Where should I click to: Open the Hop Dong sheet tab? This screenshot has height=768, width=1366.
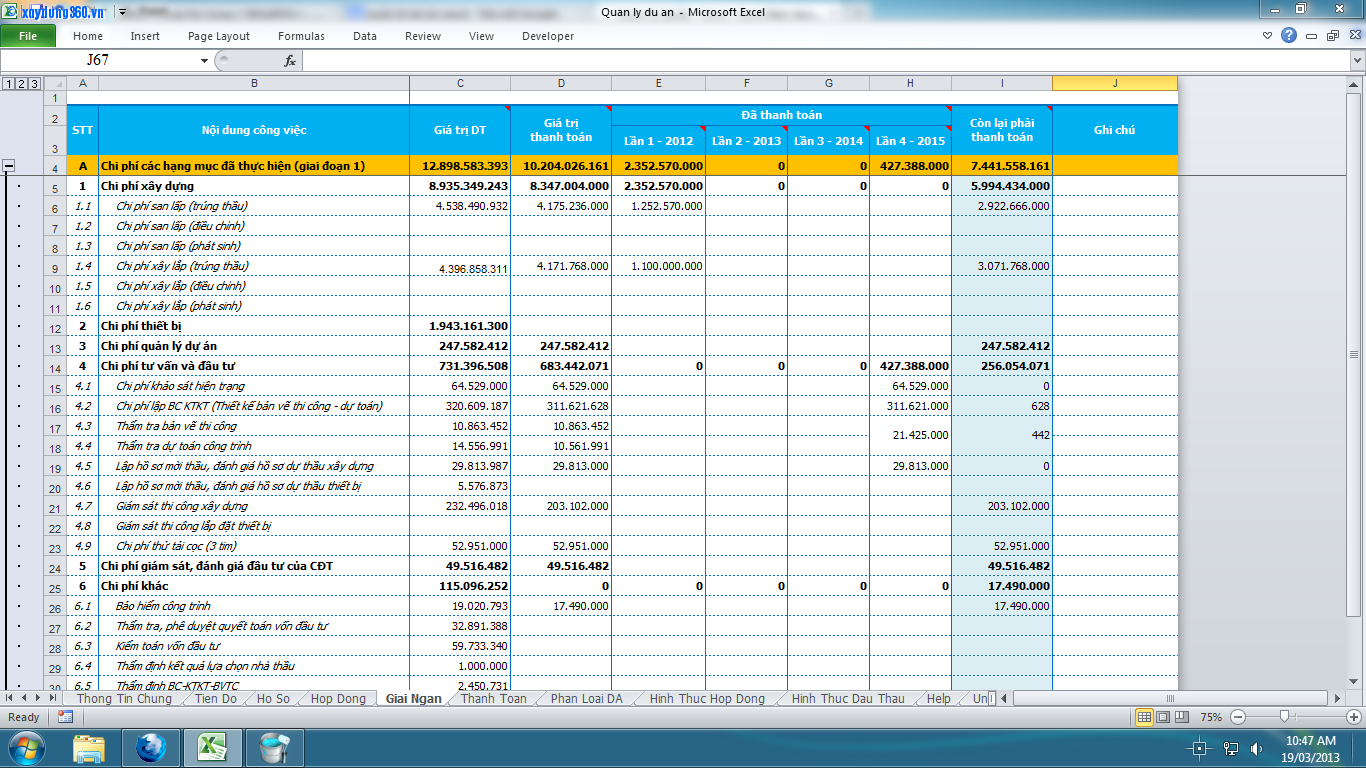click(x=338, y=698)
